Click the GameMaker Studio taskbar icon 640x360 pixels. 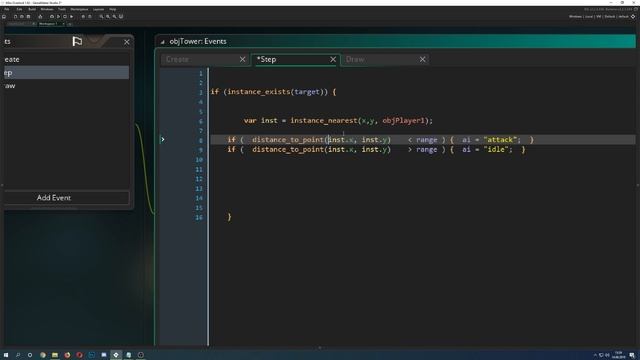pos(116,355)
